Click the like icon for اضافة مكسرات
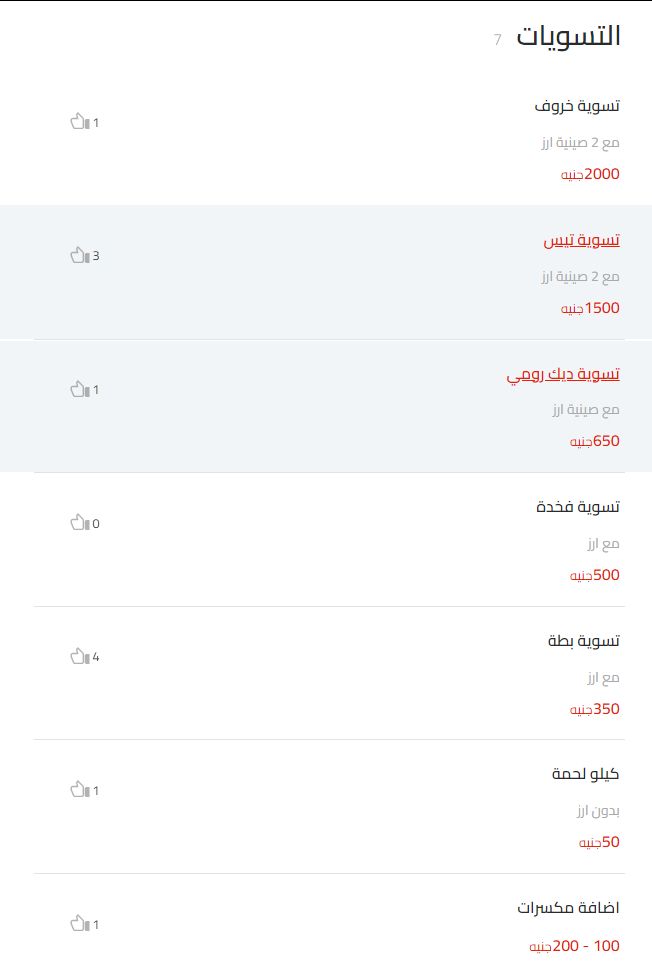This screenshot has width=652, height=975. coord(79,923)
